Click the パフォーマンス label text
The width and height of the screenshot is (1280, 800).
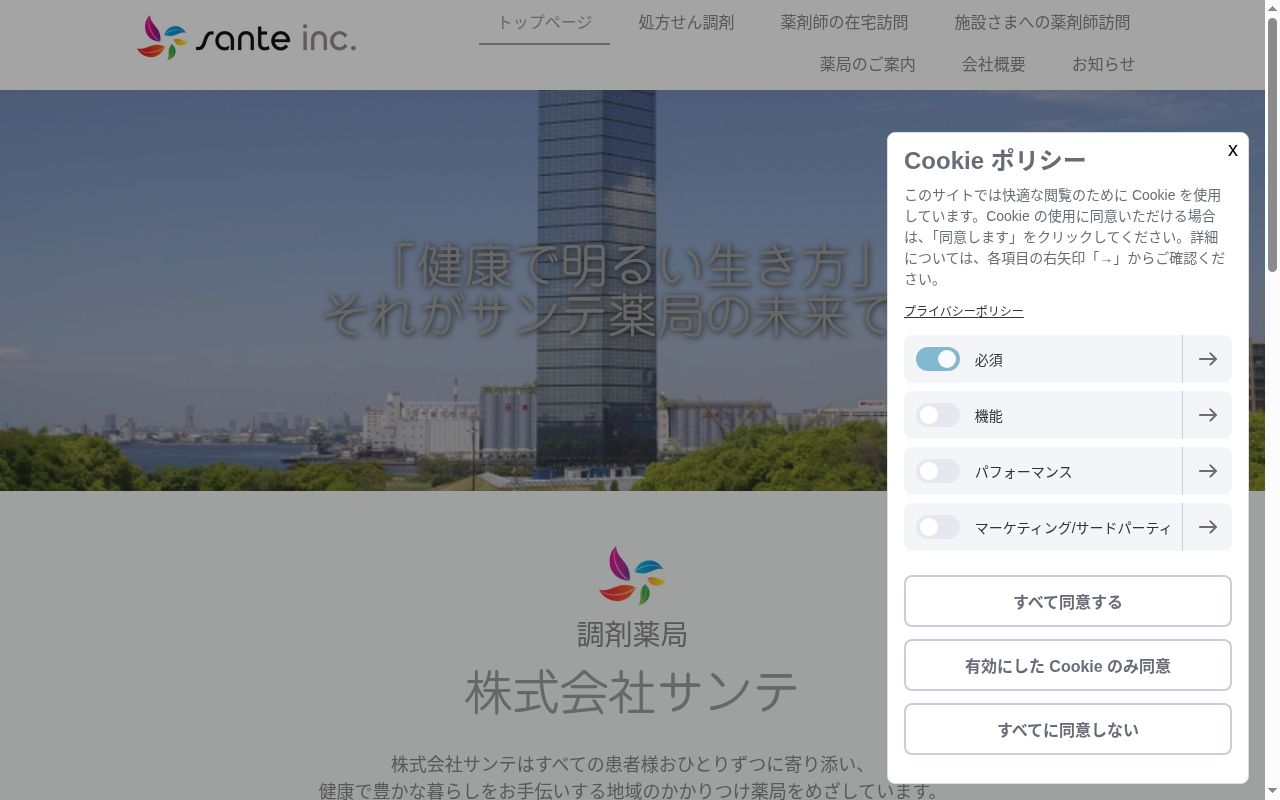1023,472
